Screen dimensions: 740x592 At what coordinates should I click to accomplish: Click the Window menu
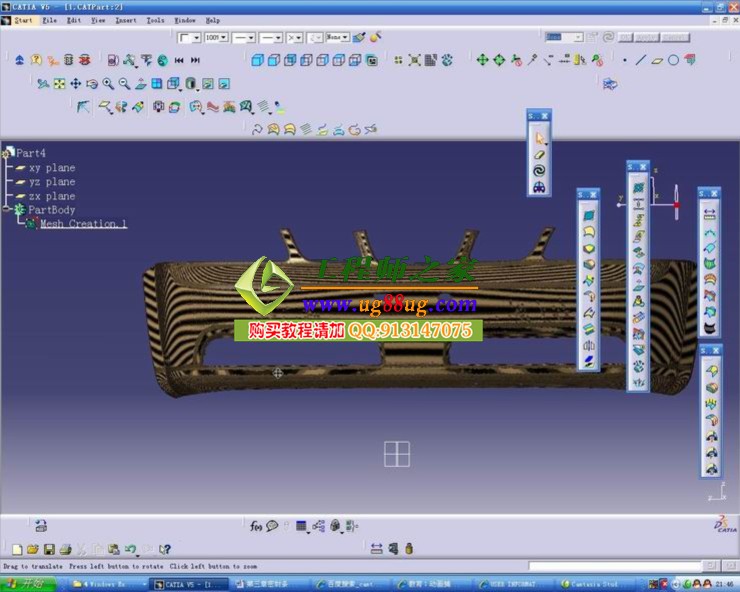point(185,20)
